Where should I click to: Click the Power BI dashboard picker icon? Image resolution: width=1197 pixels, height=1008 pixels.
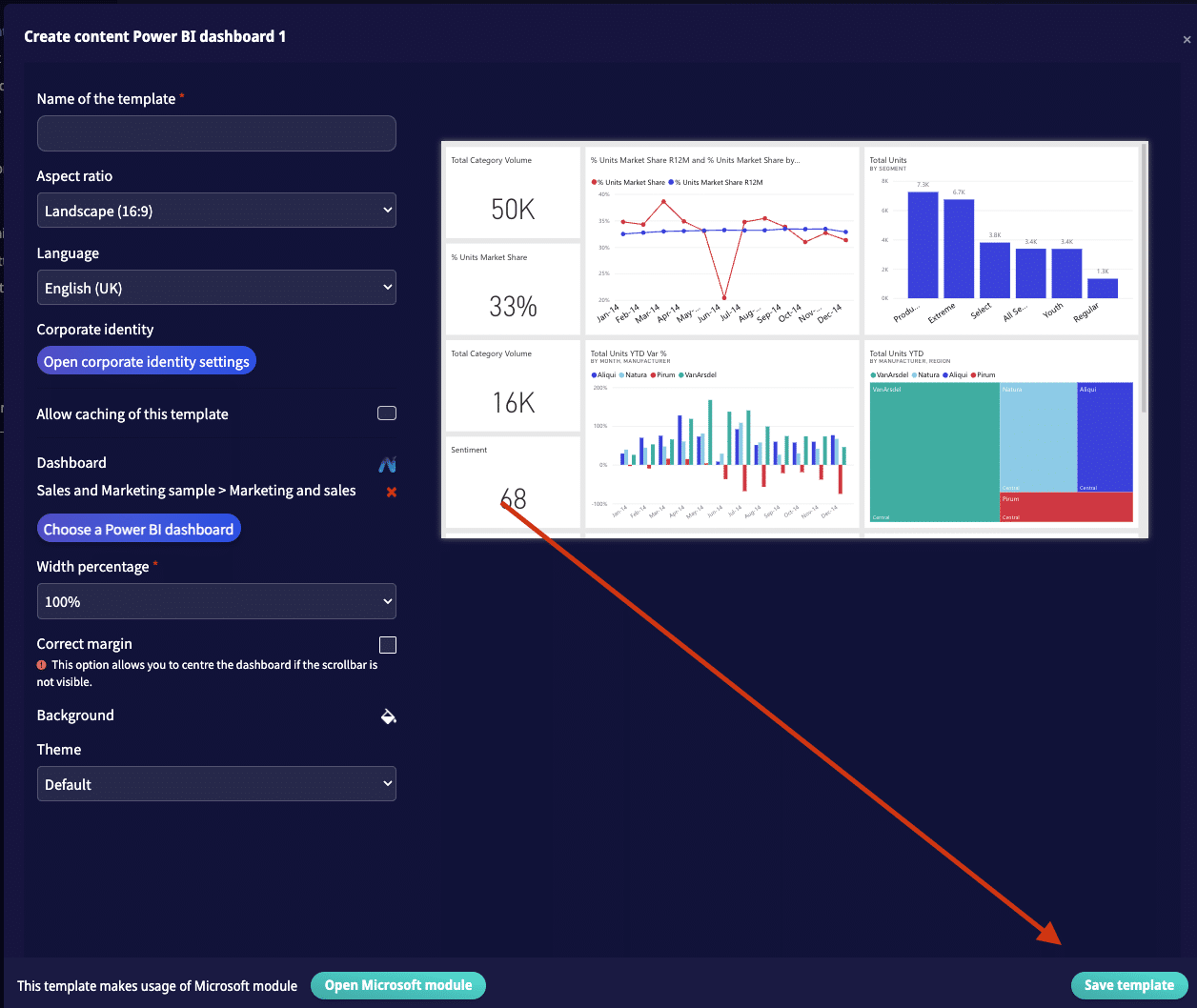coord(387,464)
